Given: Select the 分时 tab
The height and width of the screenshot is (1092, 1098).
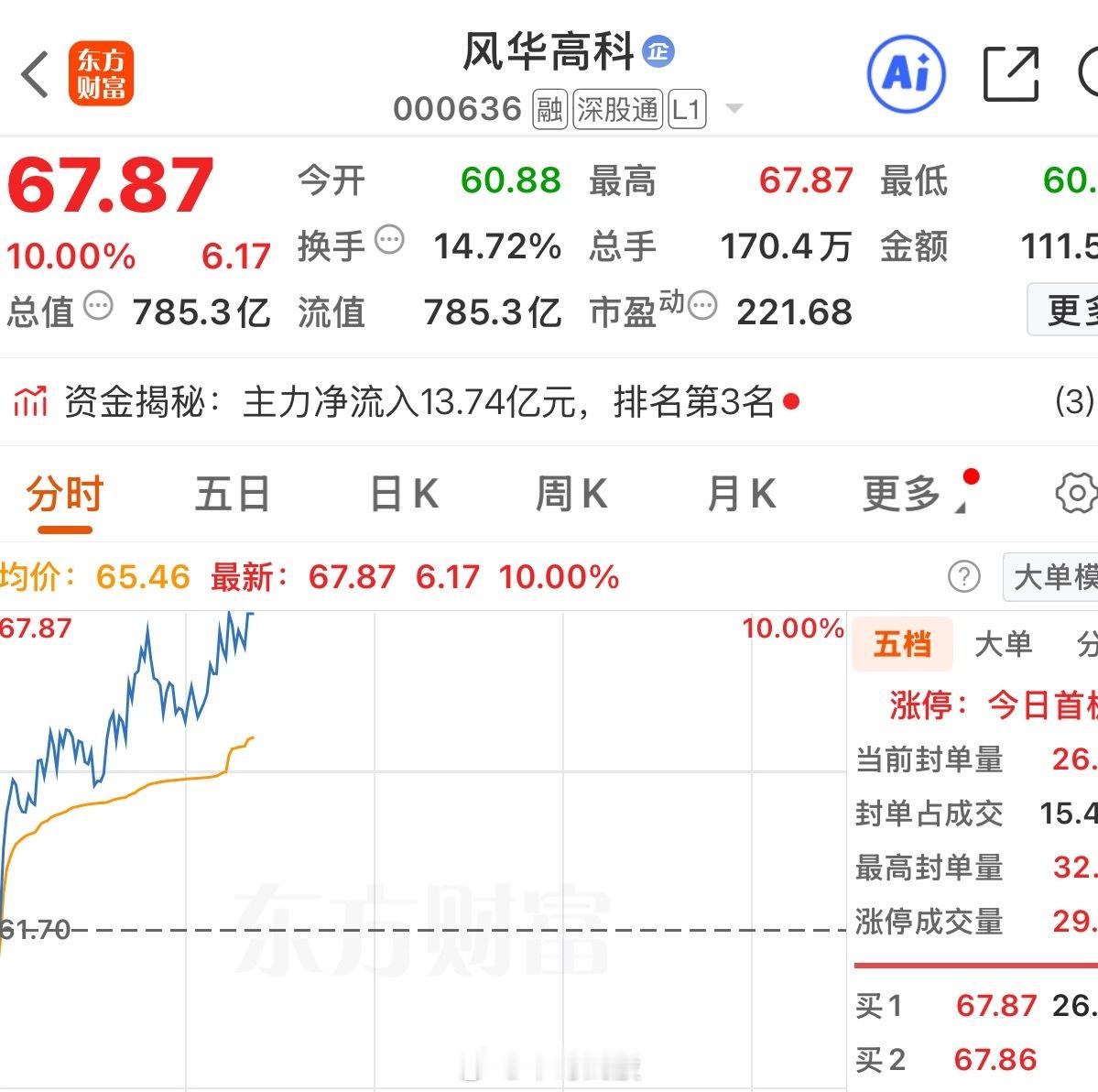Looking at the screenshot, I should pos(65,494).
